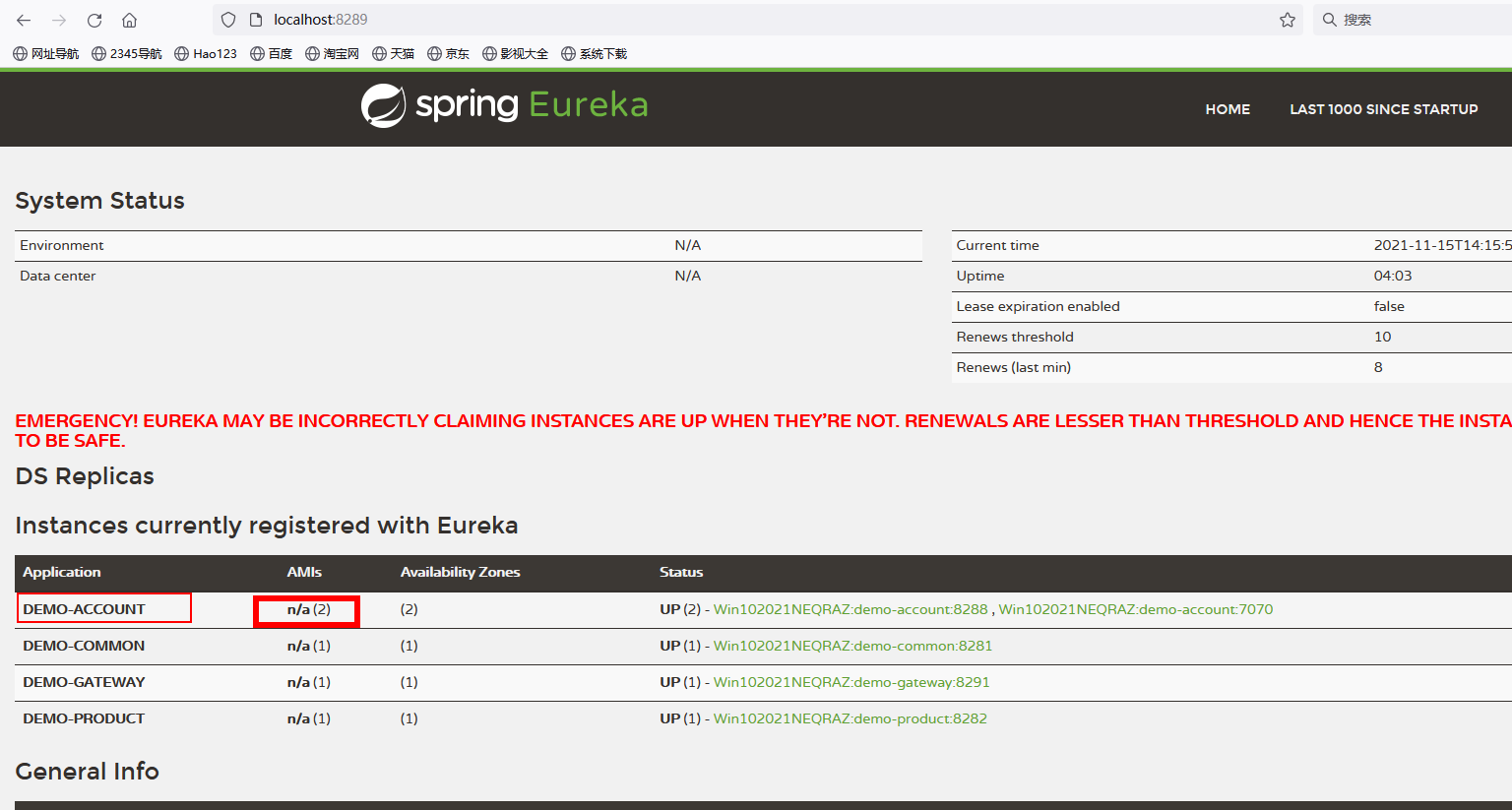Screen dimensions: 1512x810
Task: Click the Availability Zones column header
Action: coord(460,572)
